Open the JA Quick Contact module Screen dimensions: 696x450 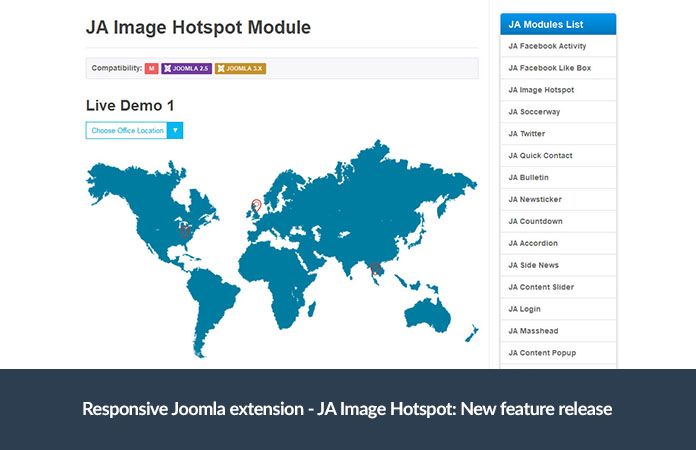[x=558, y=156]
